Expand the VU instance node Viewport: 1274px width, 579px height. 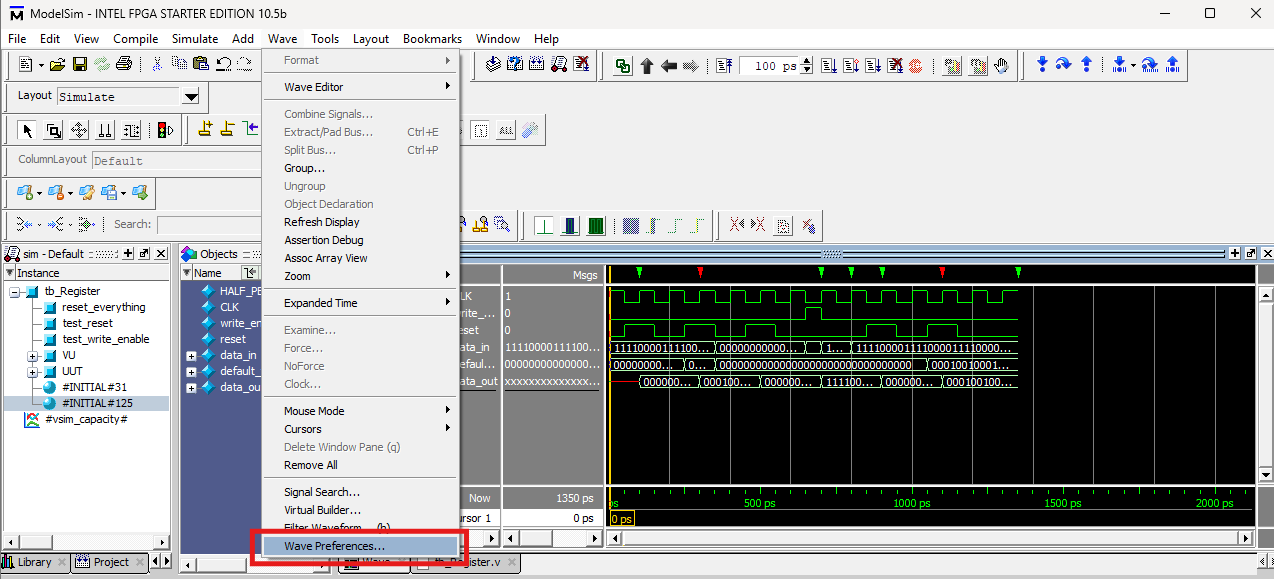[x=33, y=355]
